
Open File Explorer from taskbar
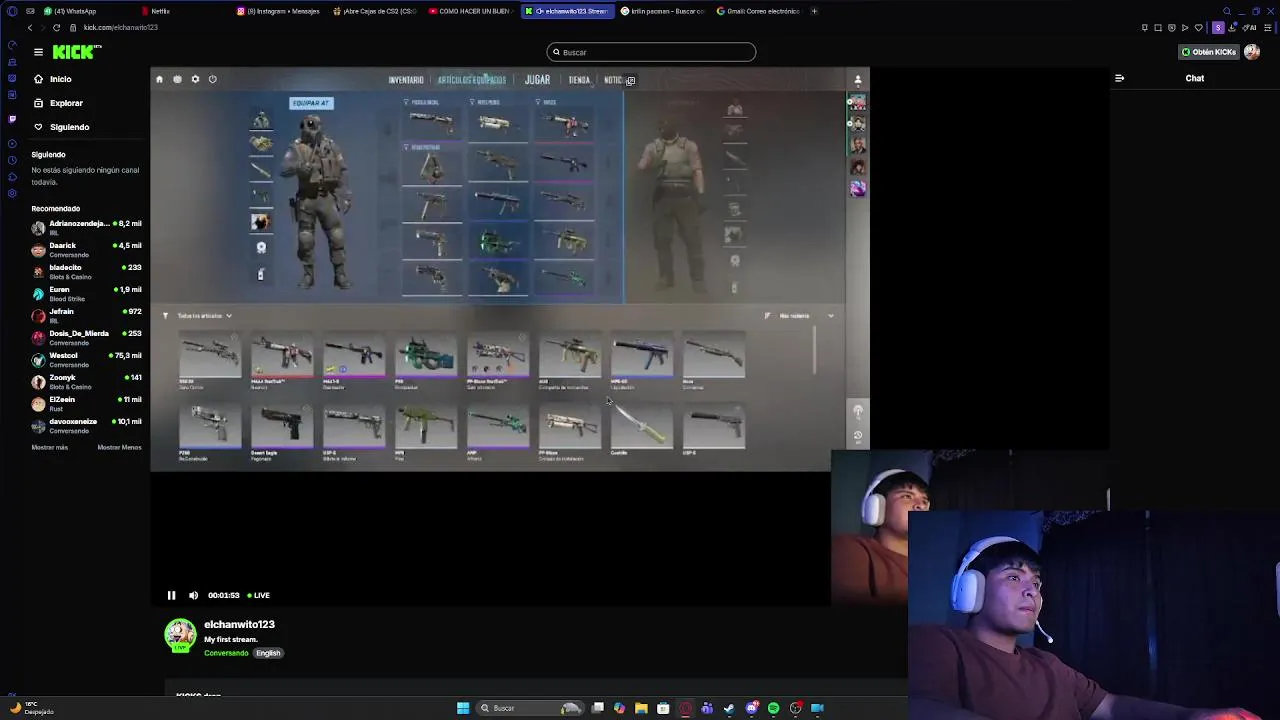[x=641, y=708]
